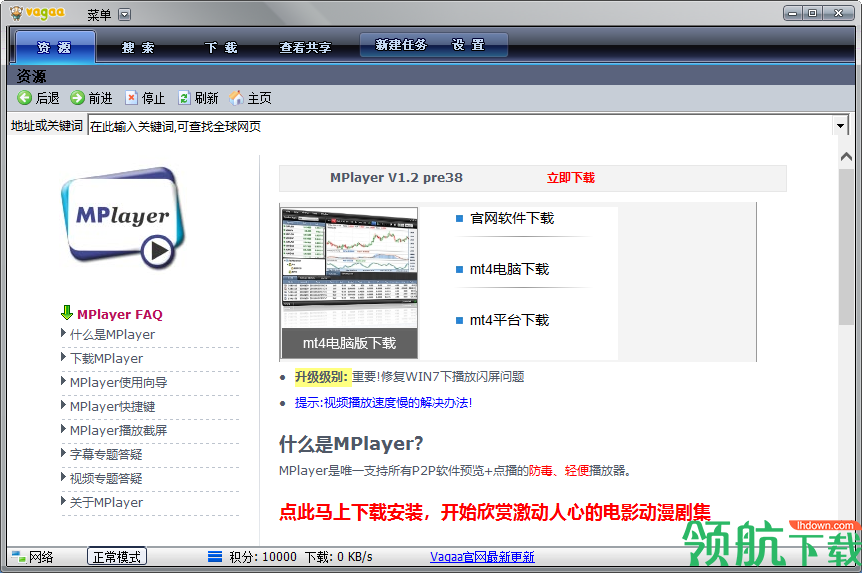This screenshot has width=862, height=573.
Task: Open the MPlayer FAQ heading link
Action: [120, 315]
